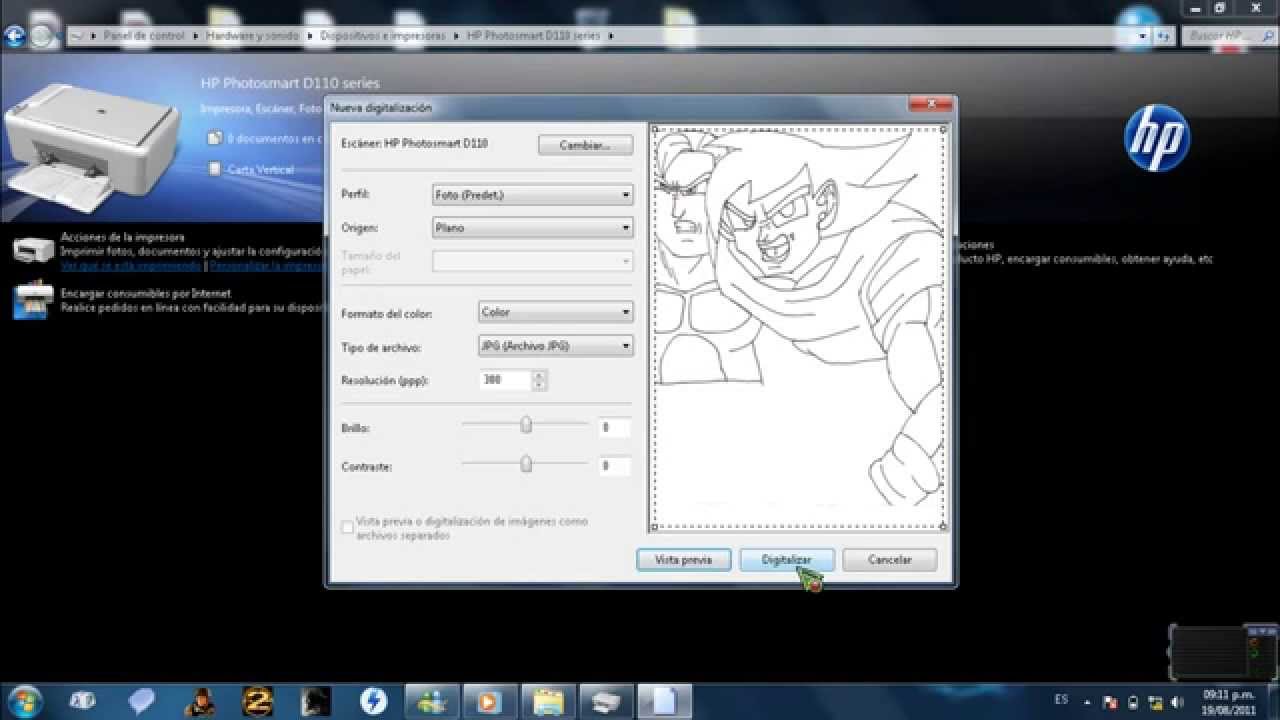Viewport: 1280px width, 720px height.
Task: Select Hardware y sonido in breadcrumb
Action: pos(252,36)
